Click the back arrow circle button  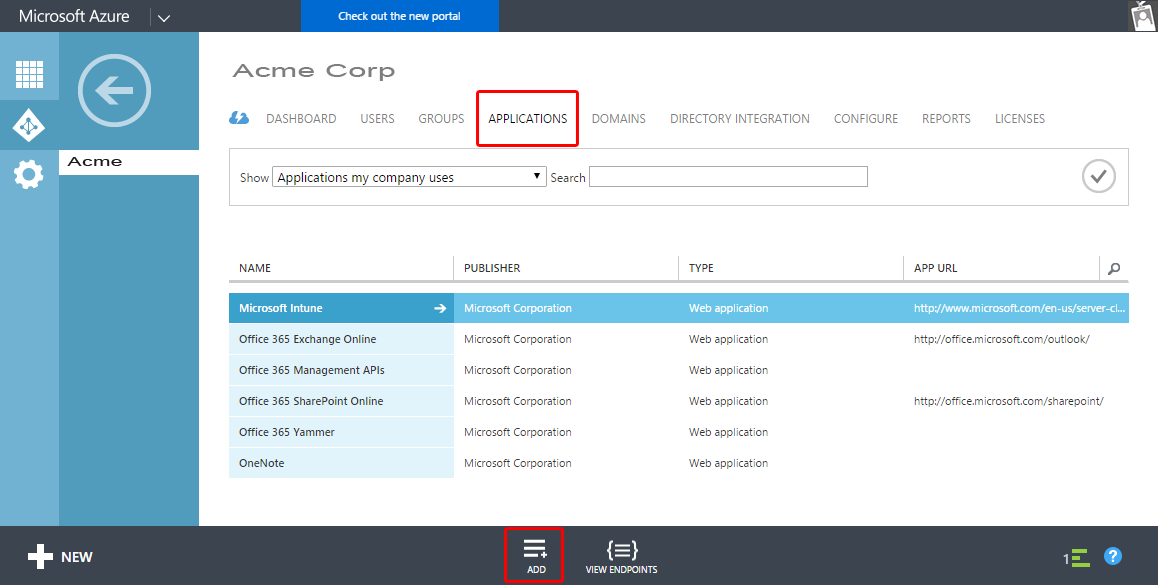tap(114, 91)
